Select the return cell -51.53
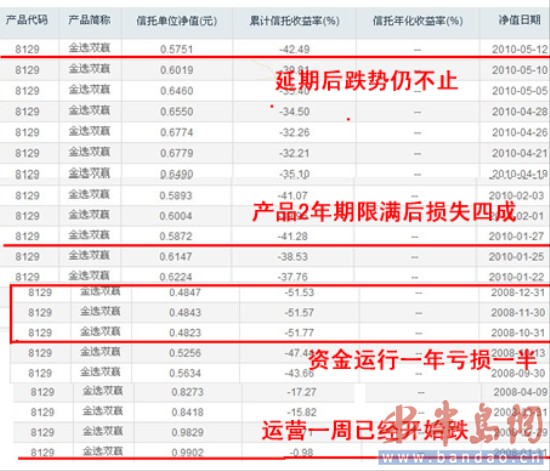This screenshot has height=471, width=550. pos(299,292)
